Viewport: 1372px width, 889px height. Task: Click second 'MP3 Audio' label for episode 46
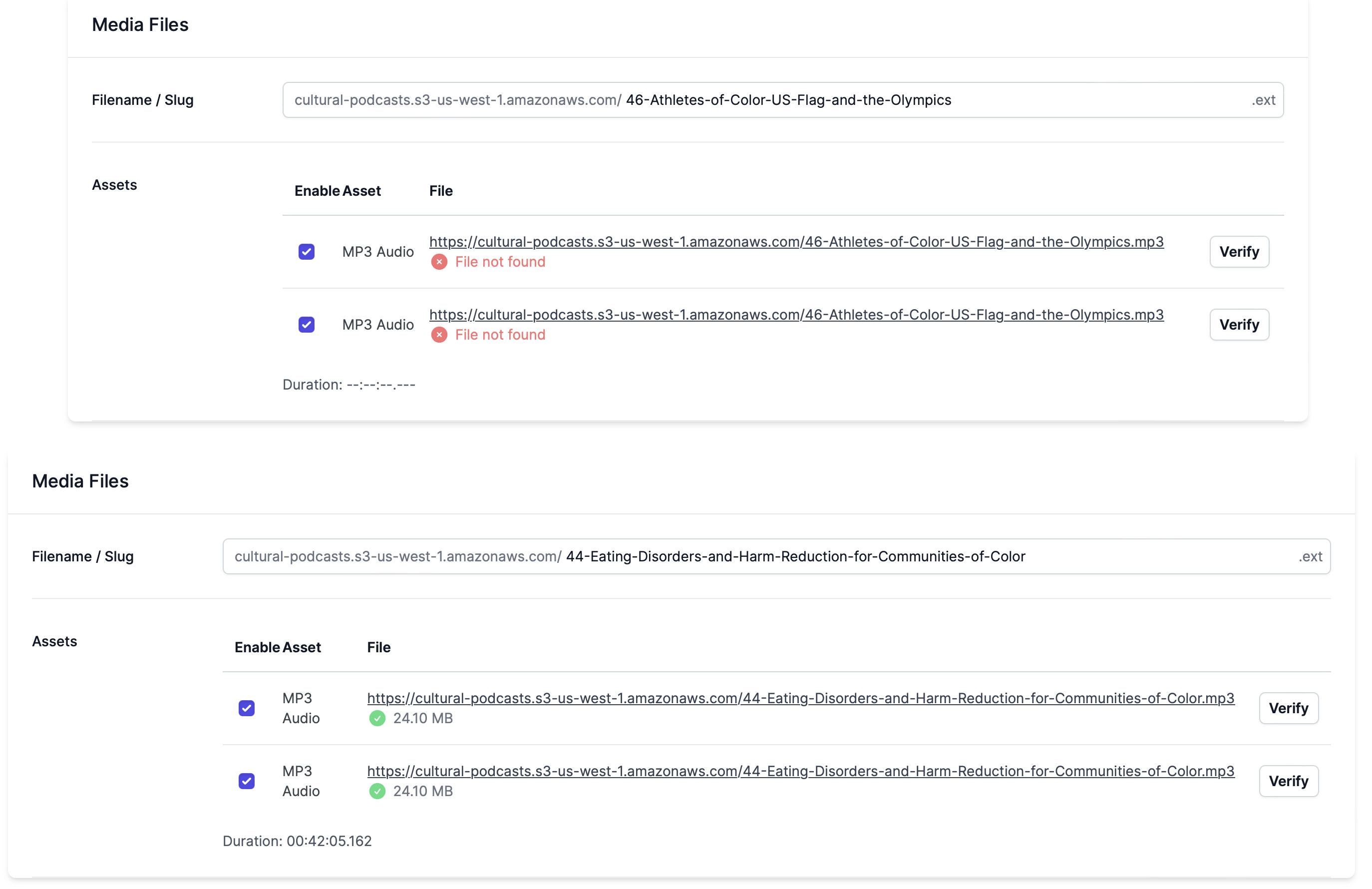(377, 325)
